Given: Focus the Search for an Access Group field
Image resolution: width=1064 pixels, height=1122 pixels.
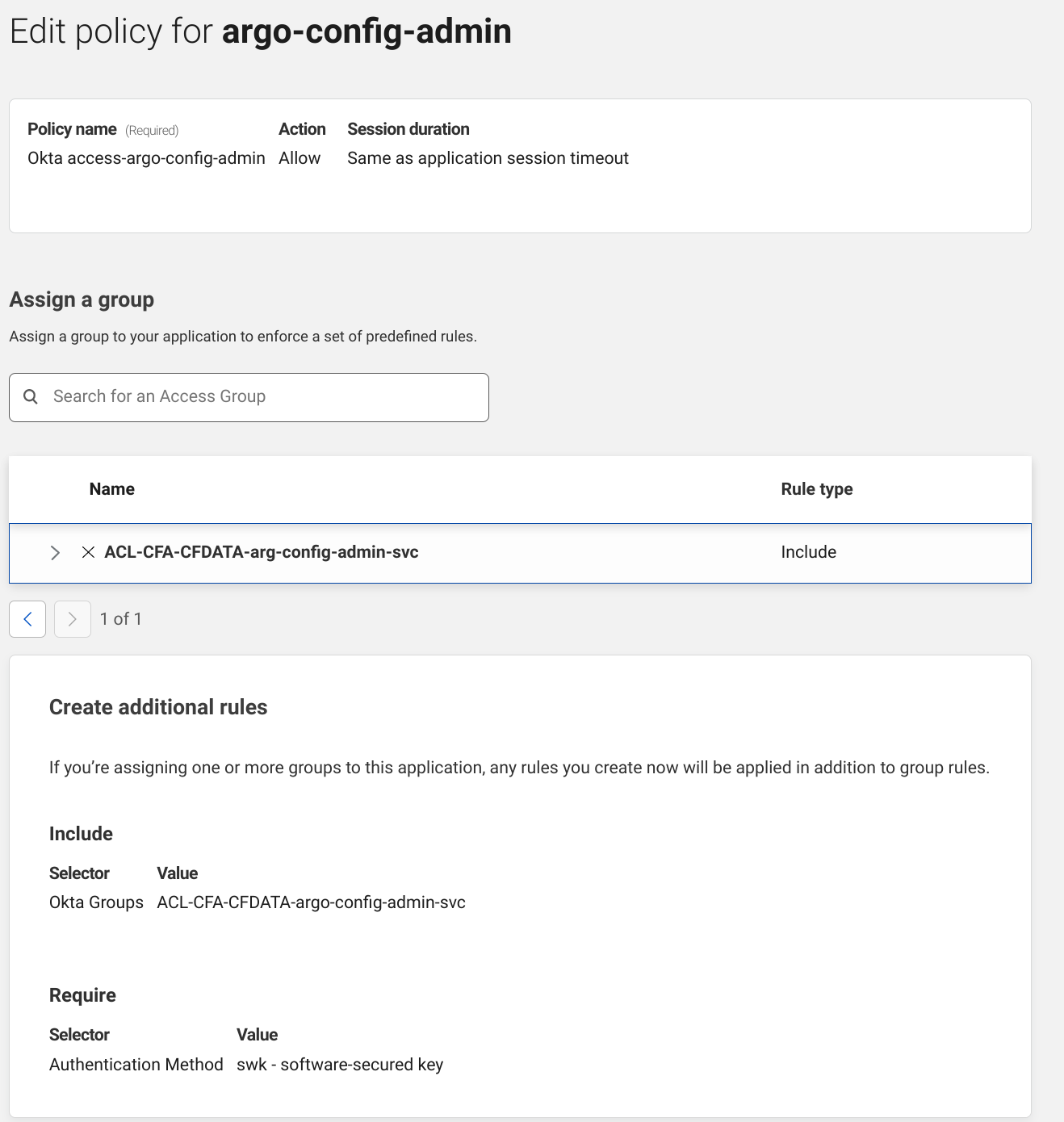Looking at the screenshot, I should pyautogui.click(x=258, y=396).
